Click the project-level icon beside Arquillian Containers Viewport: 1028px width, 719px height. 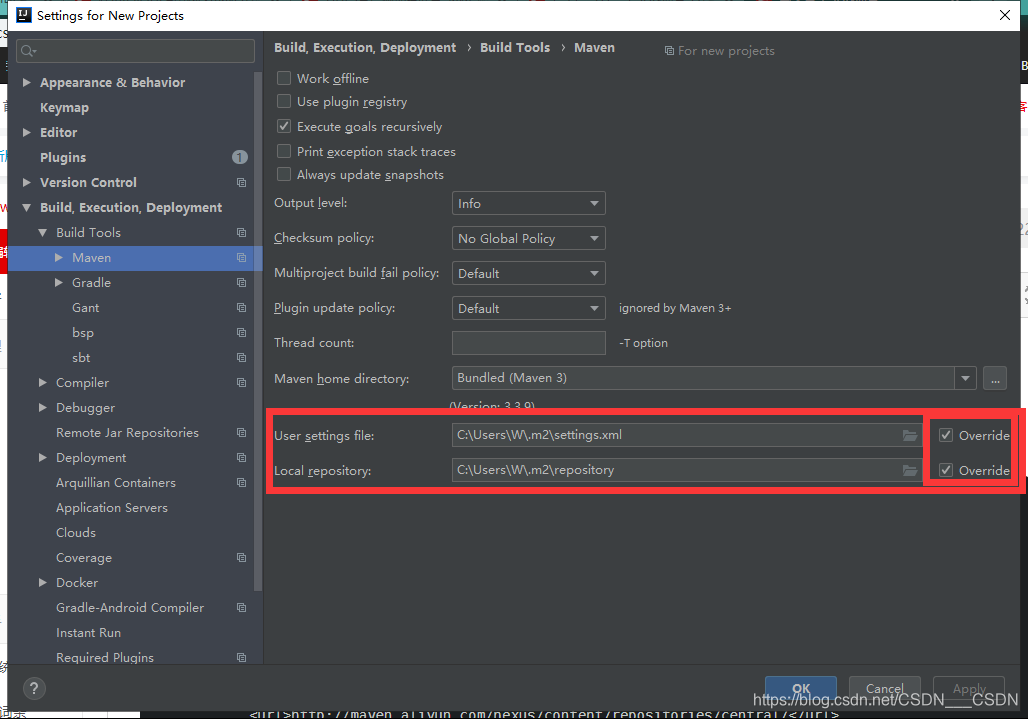pyautogui.click(x=241, y=482)
